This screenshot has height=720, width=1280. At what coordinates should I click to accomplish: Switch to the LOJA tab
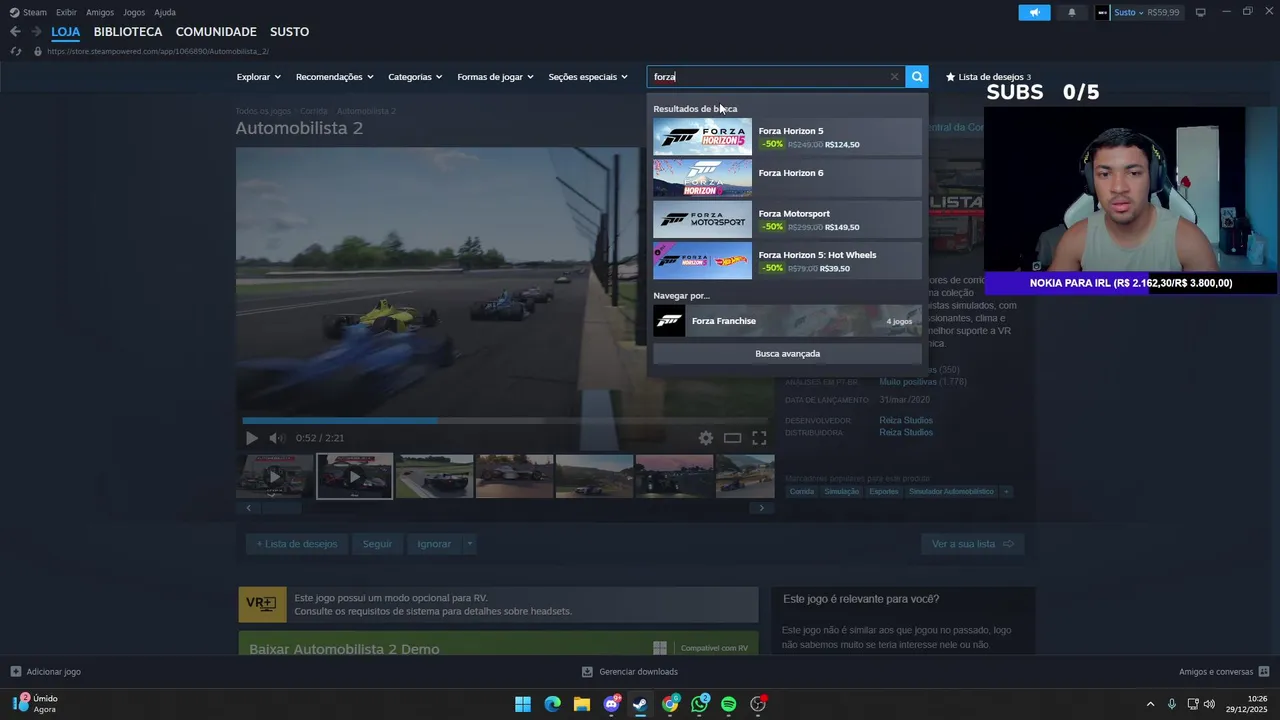[66, 32]
